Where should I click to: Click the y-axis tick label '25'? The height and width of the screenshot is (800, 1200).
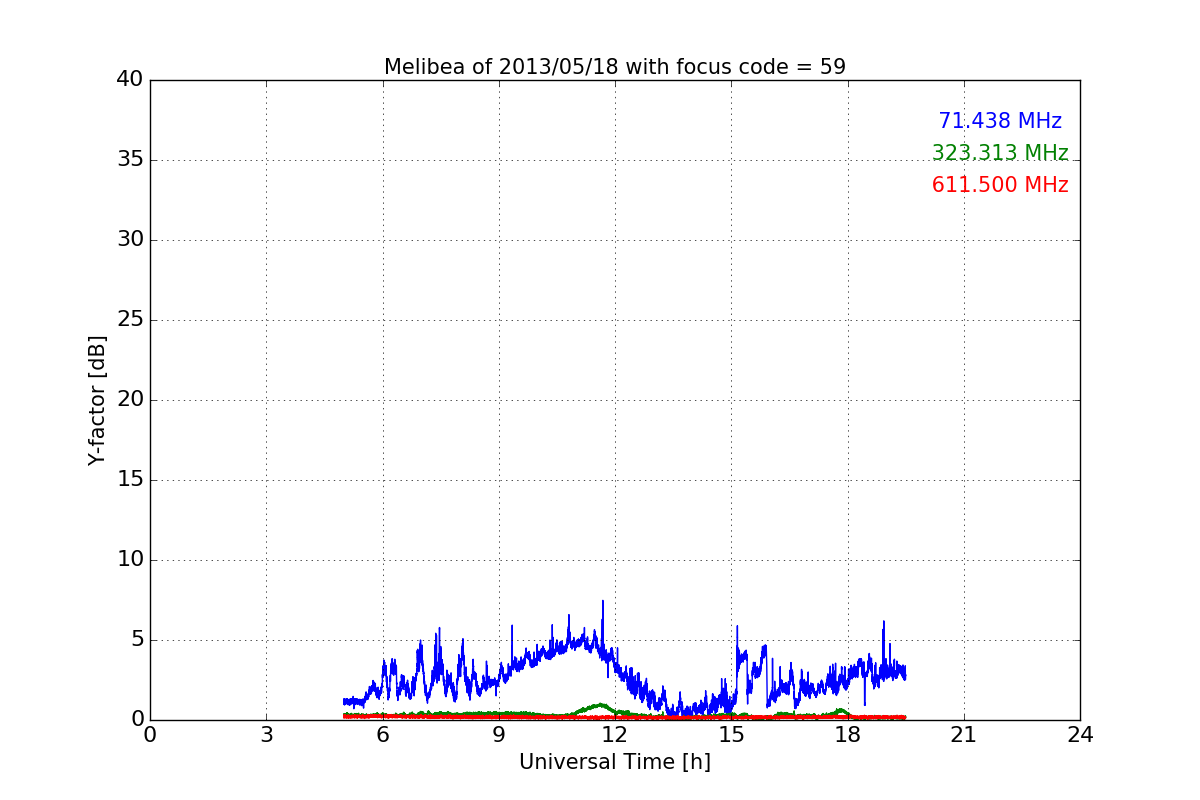[x=130, y=320]
